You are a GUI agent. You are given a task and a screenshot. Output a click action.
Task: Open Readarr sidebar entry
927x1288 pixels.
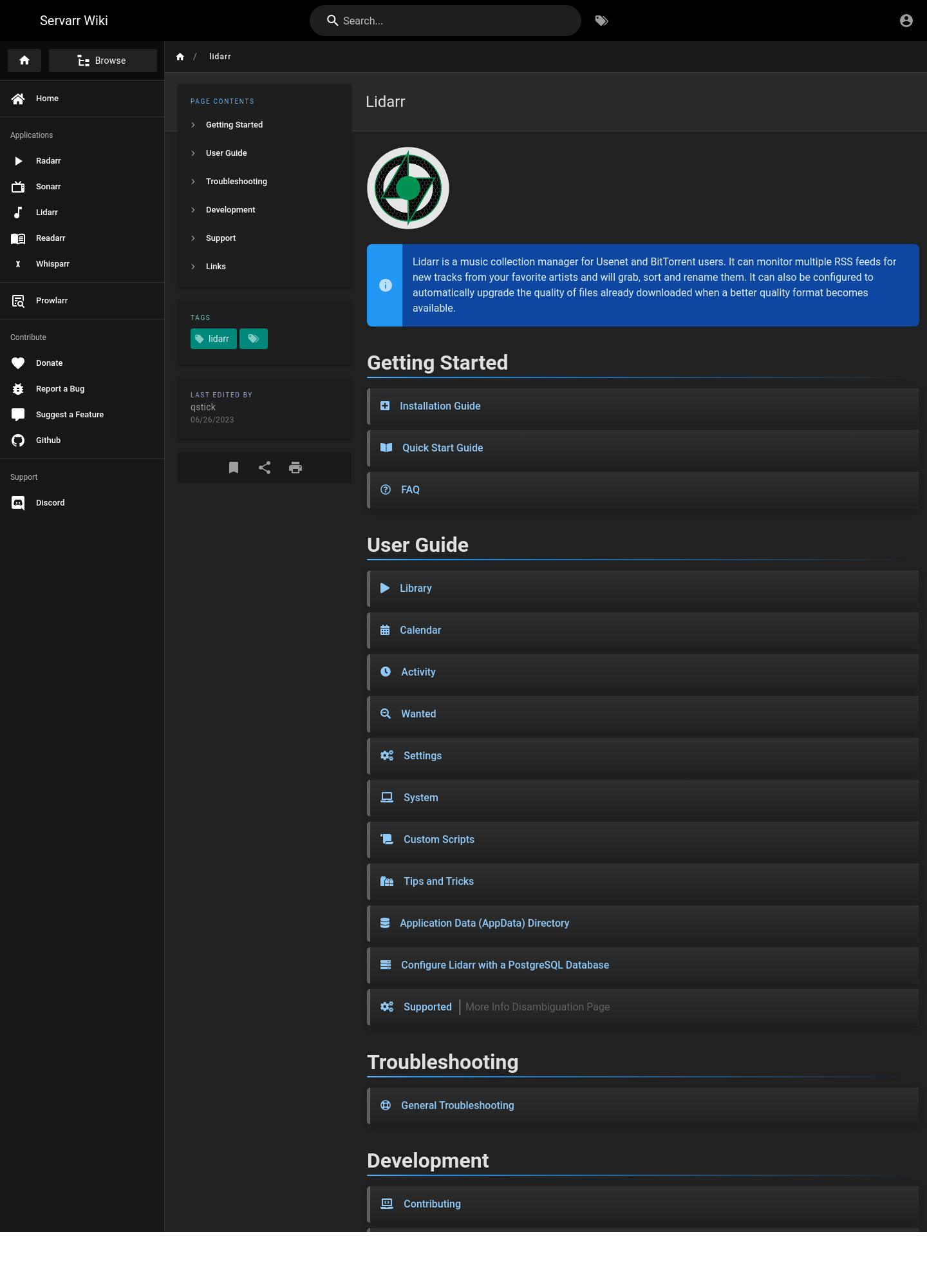tap(82, 238)
